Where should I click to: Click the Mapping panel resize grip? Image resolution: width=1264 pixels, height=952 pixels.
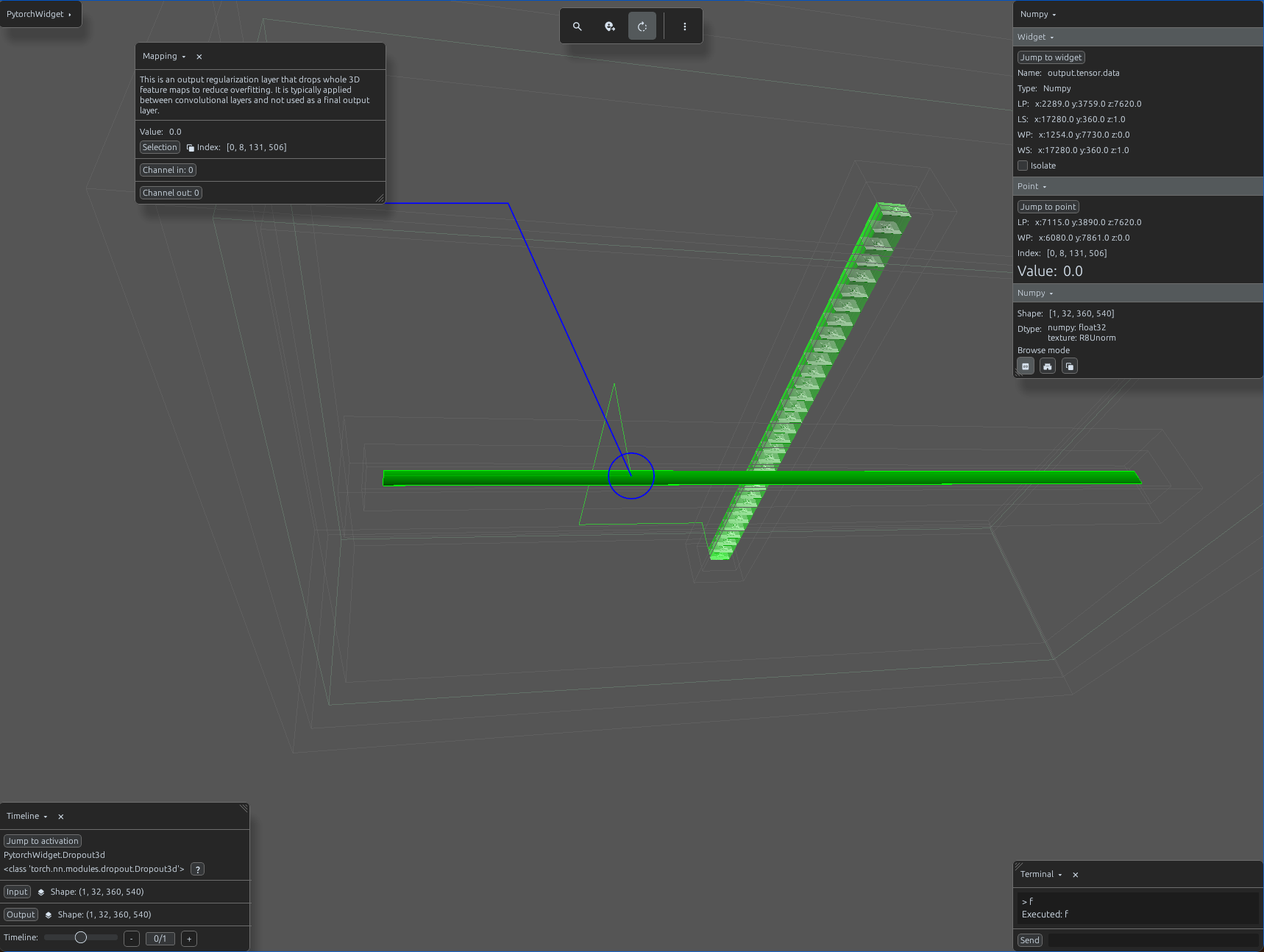click(x=380, y=198)
